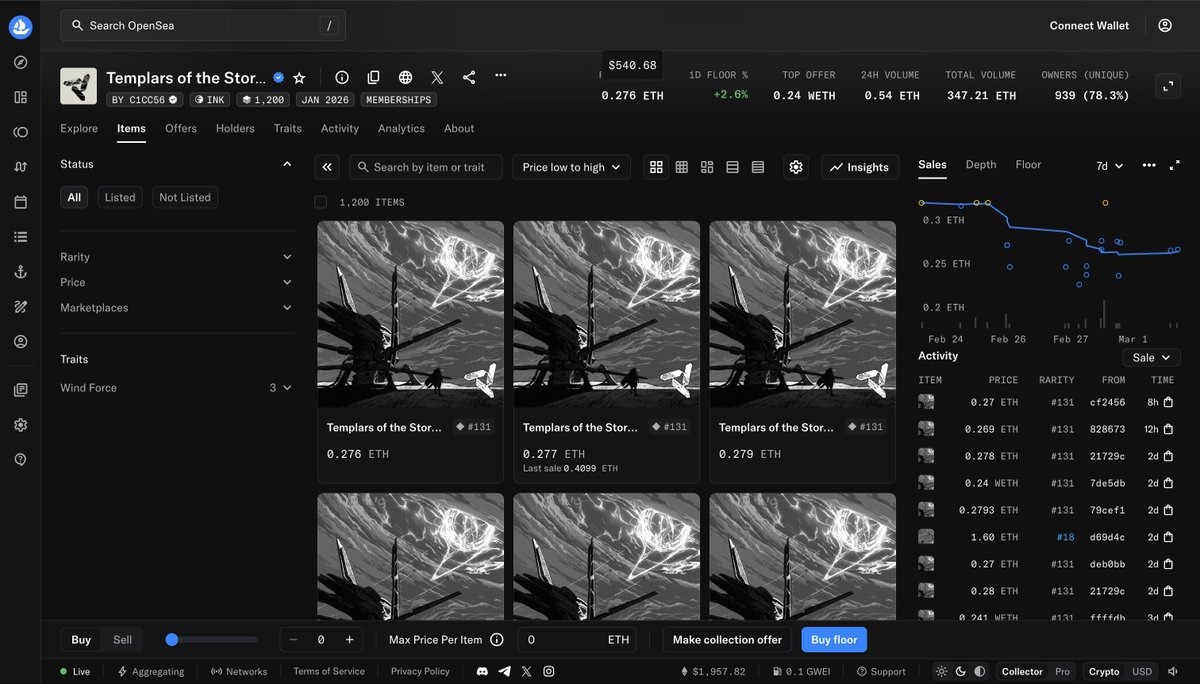Switch to Pro mode
This screenshot has height=684, width=1200.
pos(1063,672)
